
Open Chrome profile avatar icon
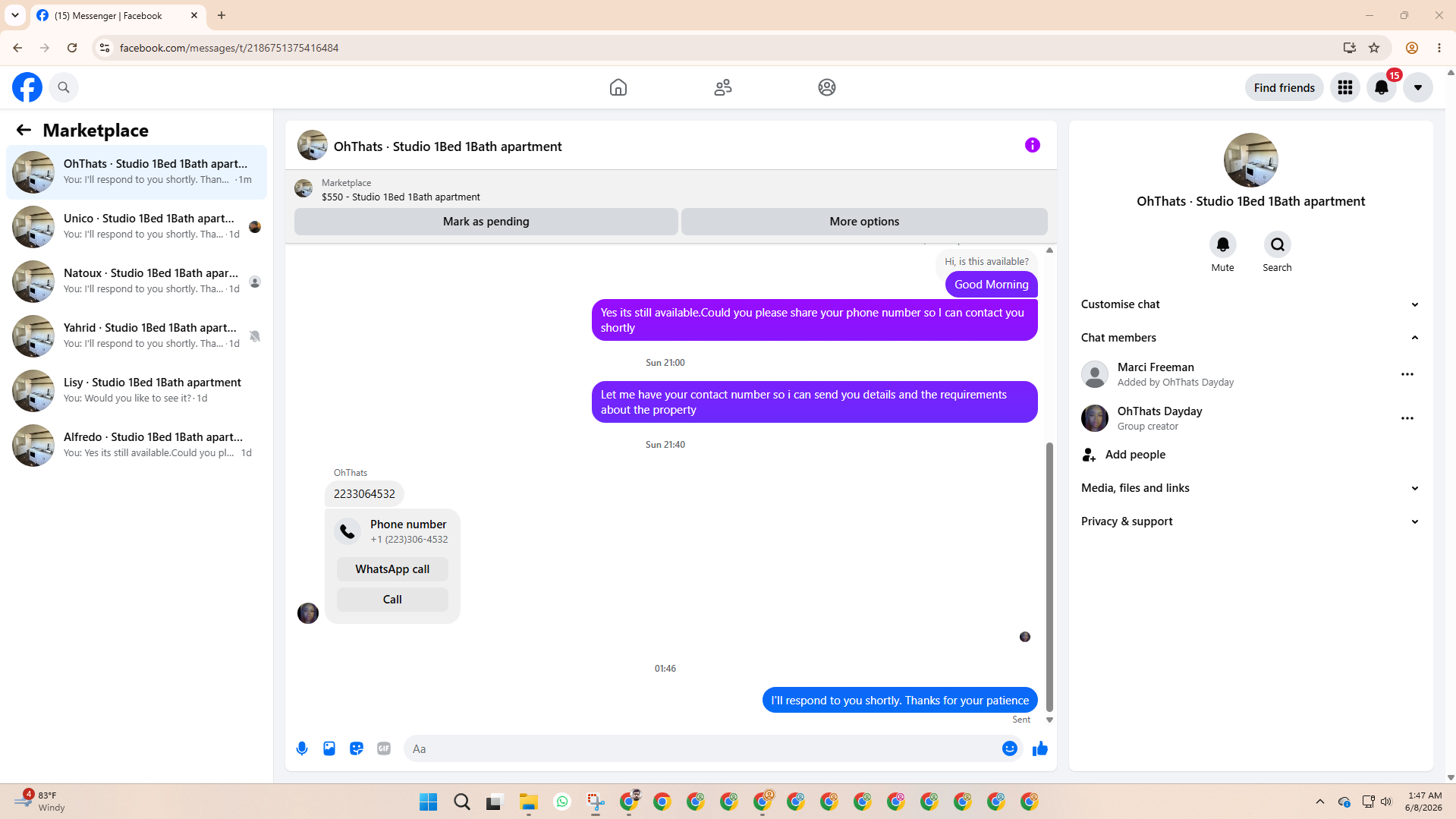click(1412, 48)
